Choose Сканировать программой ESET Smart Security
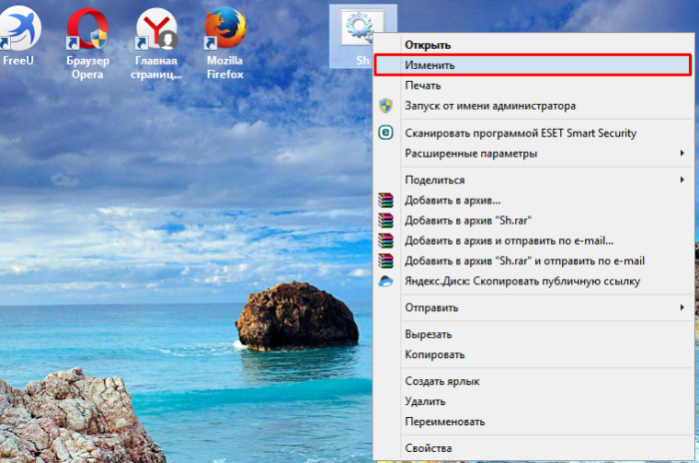The image size is (699, 463). [533, 133]
